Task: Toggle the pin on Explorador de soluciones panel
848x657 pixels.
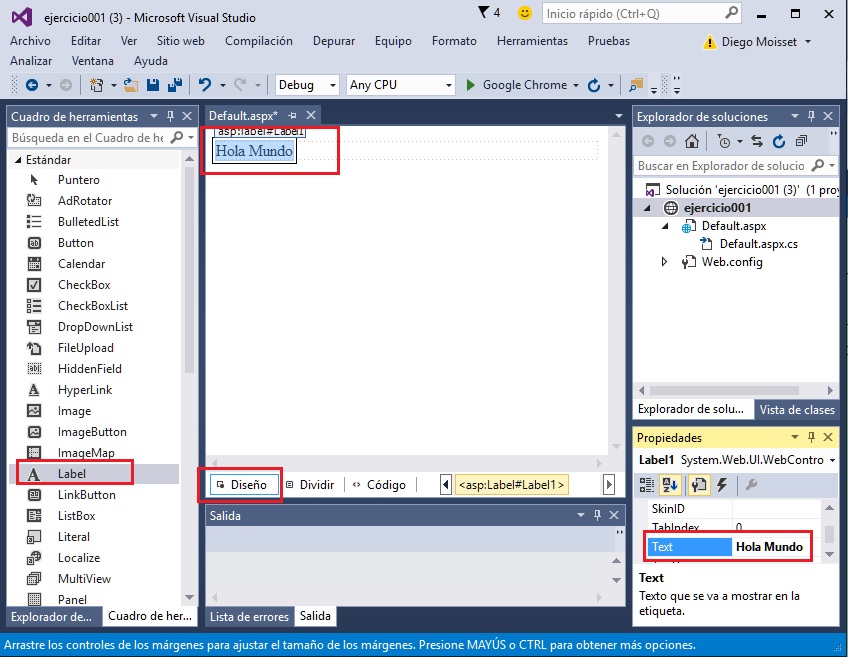Action: (x=811, y=116)
